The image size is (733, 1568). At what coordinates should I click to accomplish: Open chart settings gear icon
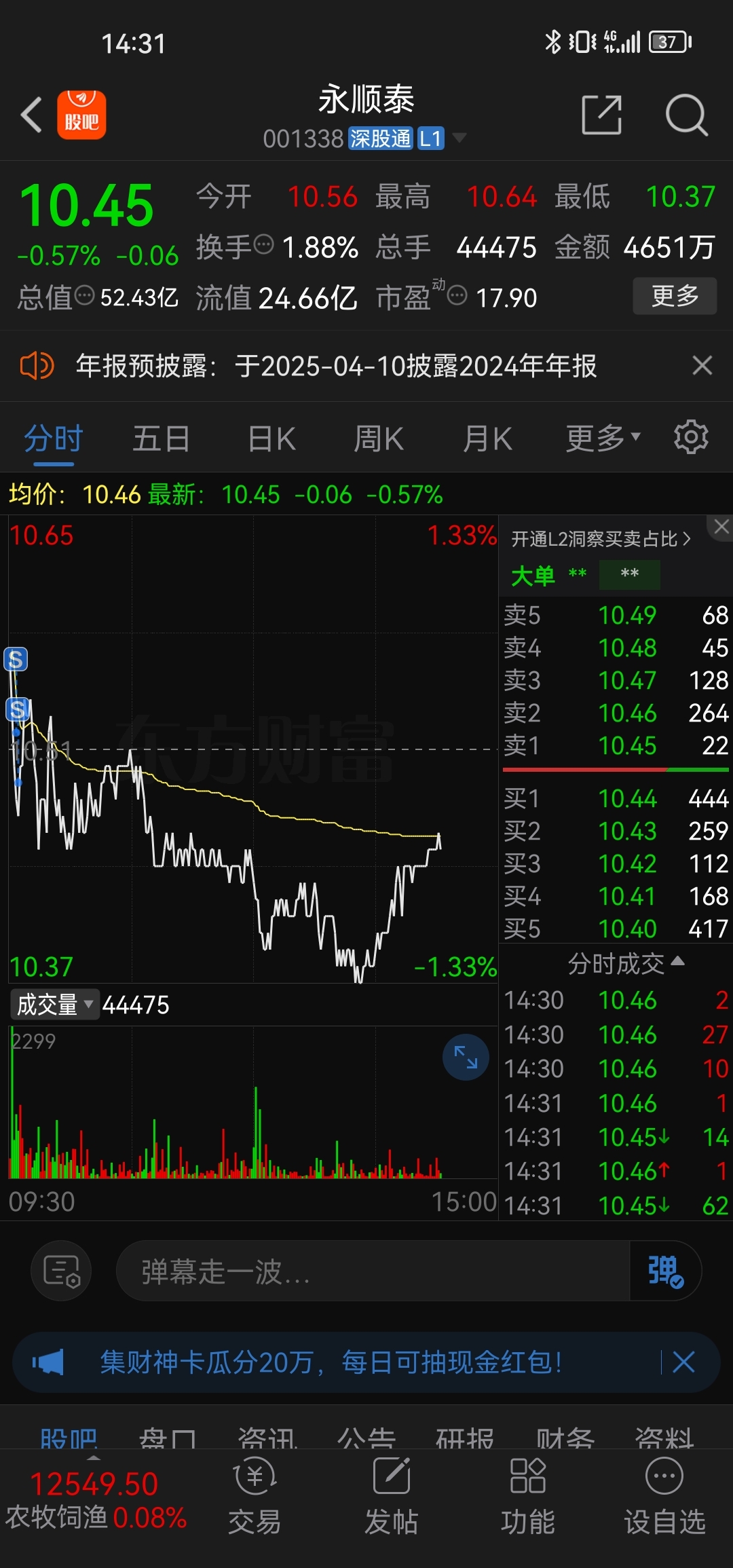pyautogui.click(x=691, y=437)
